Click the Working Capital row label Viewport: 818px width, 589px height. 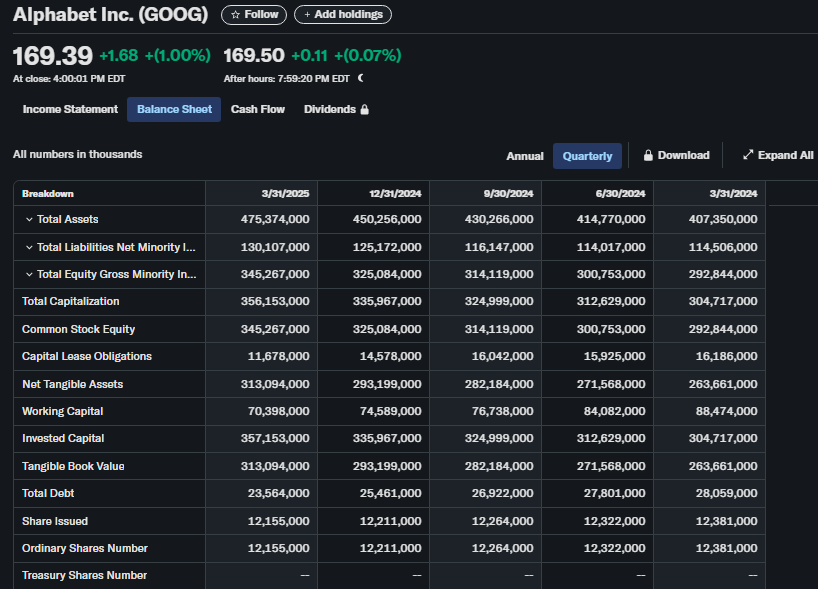62,412
